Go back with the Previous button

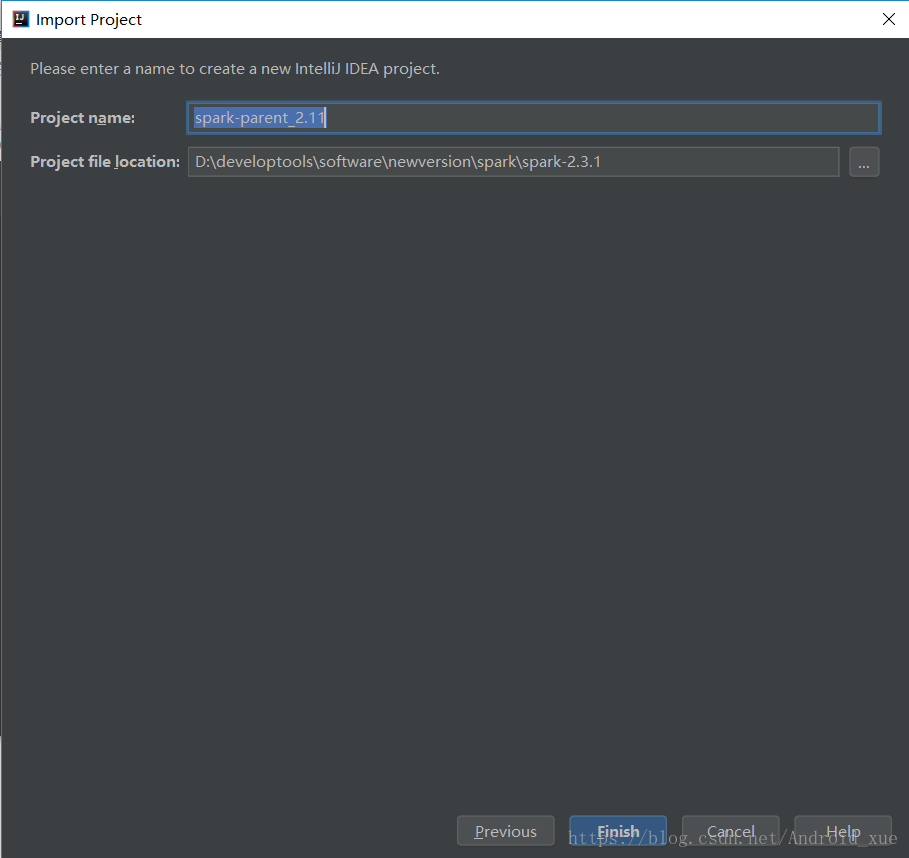pos(506,831)
